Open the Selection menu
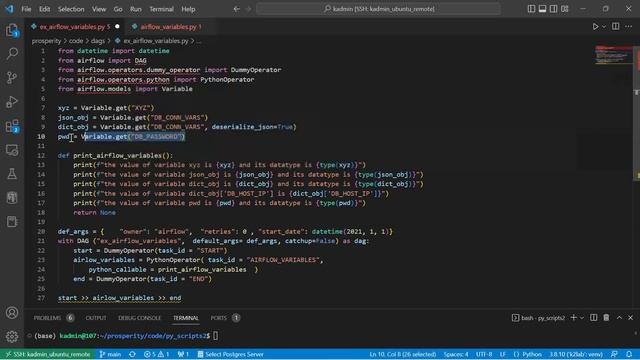 point(71,9)
